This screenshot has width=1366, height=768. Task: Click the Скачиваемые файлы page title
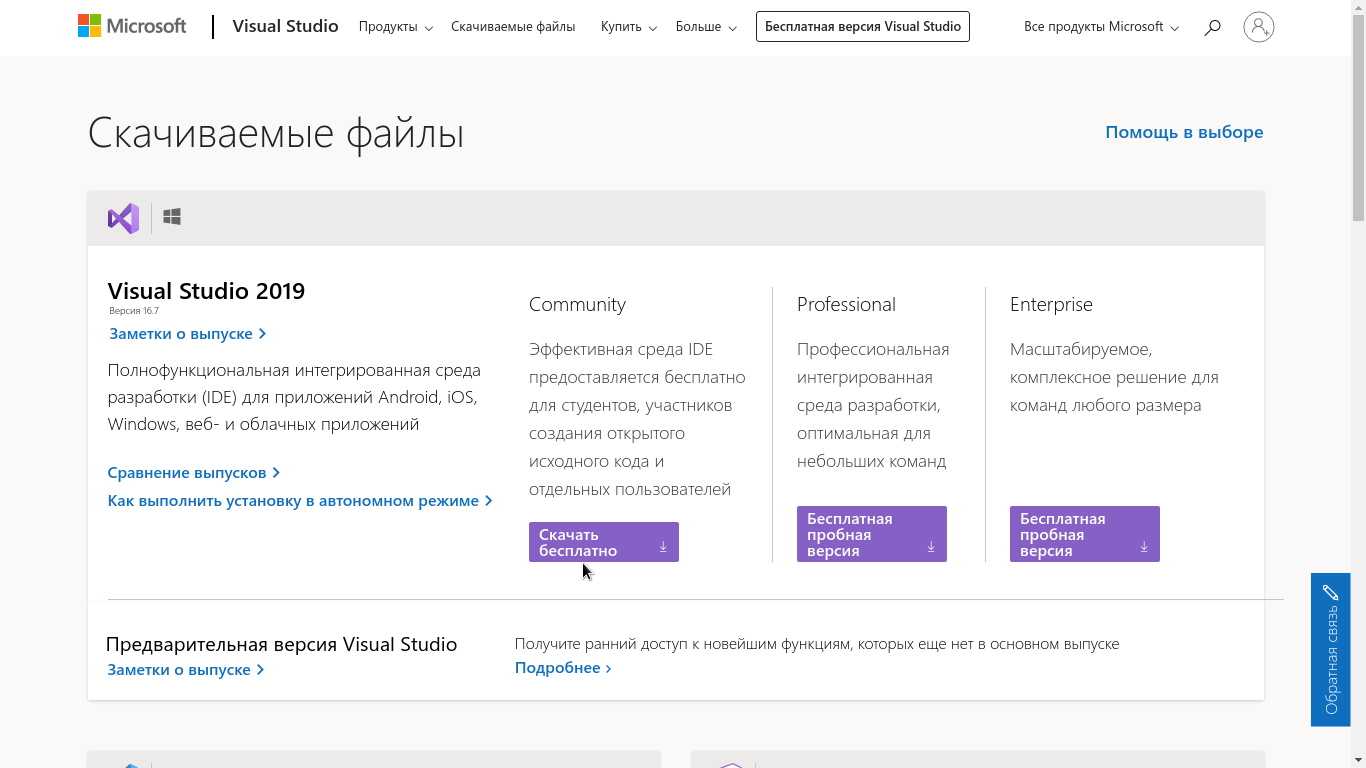[x=276, y=133]
